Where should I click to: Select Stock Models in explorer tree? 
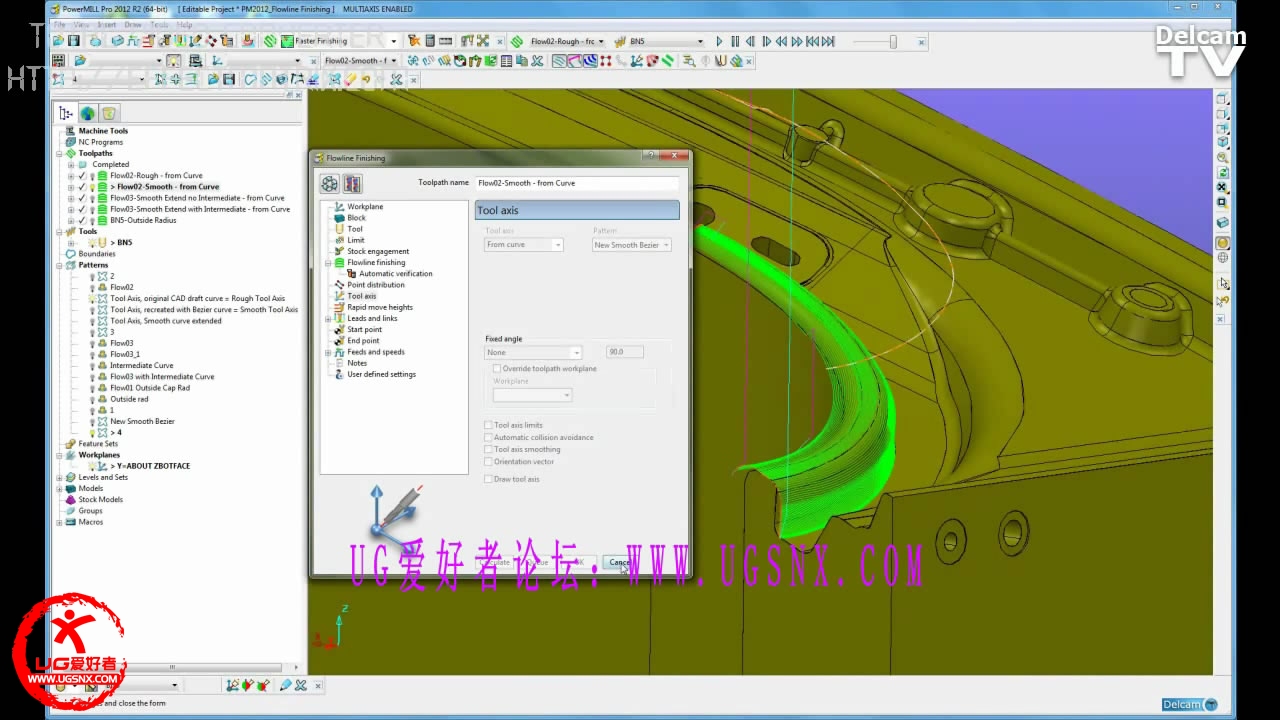101,500
